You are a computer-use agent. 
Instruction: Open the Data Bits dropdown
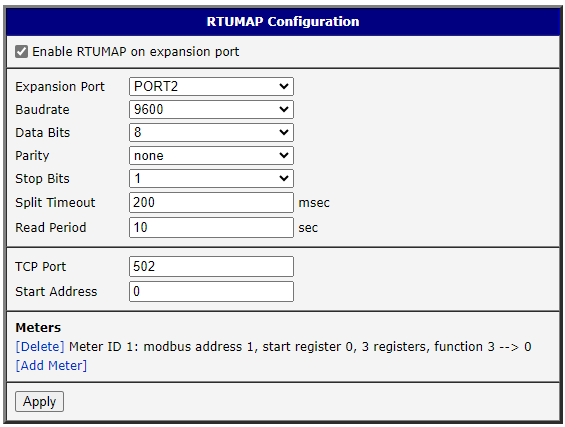[x=211, y=133]
